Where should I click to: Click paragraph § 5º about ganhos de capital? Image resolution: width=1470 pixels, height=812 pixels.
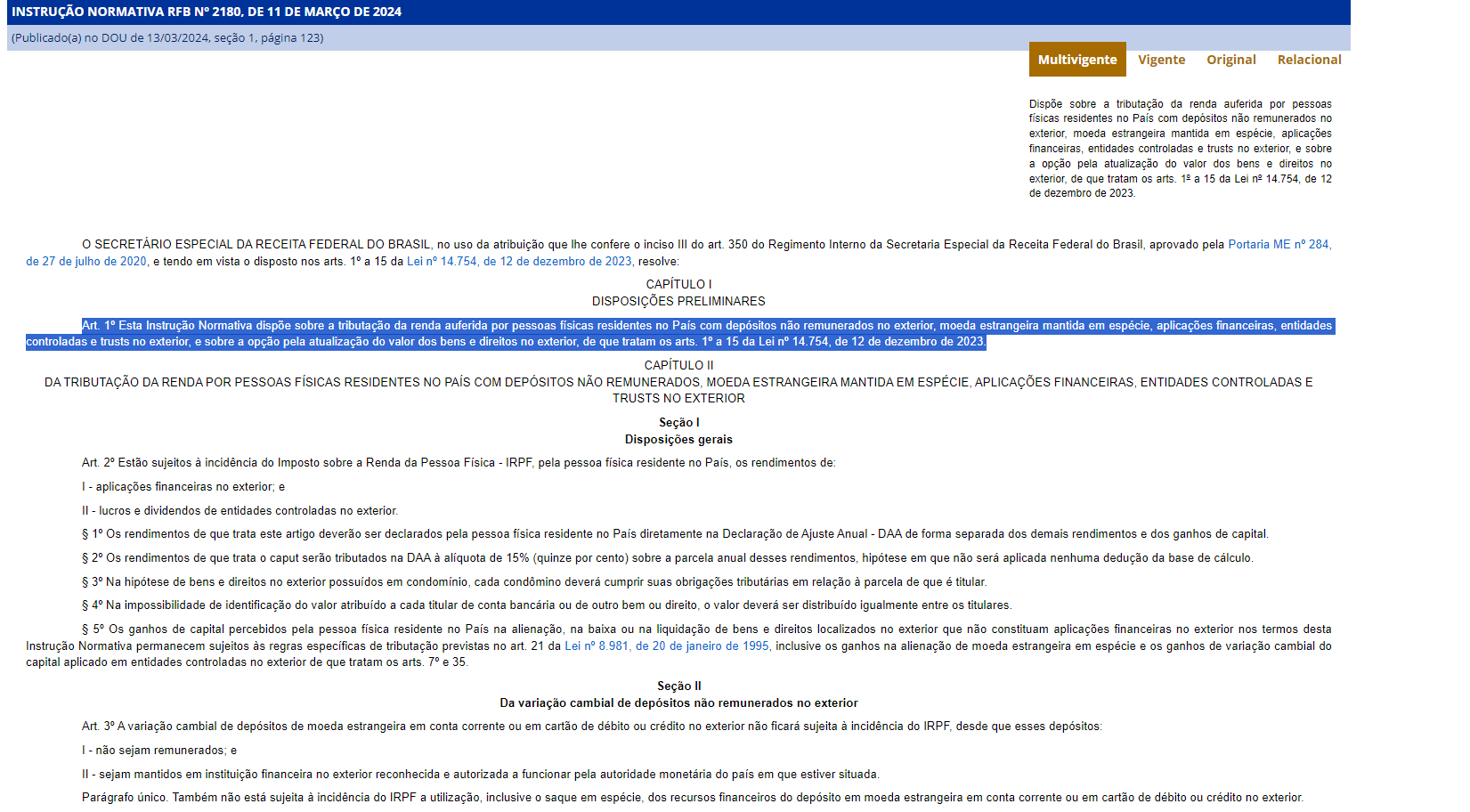[678, 646]
